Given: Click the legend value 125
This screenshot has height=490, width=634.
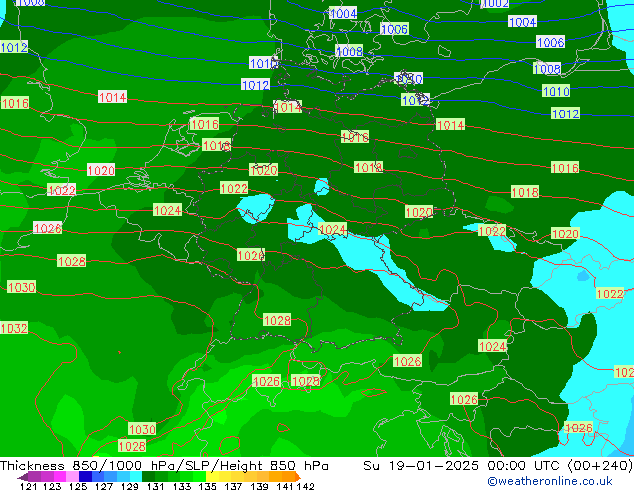Looking at the screenshot, I should coord(78,486).
